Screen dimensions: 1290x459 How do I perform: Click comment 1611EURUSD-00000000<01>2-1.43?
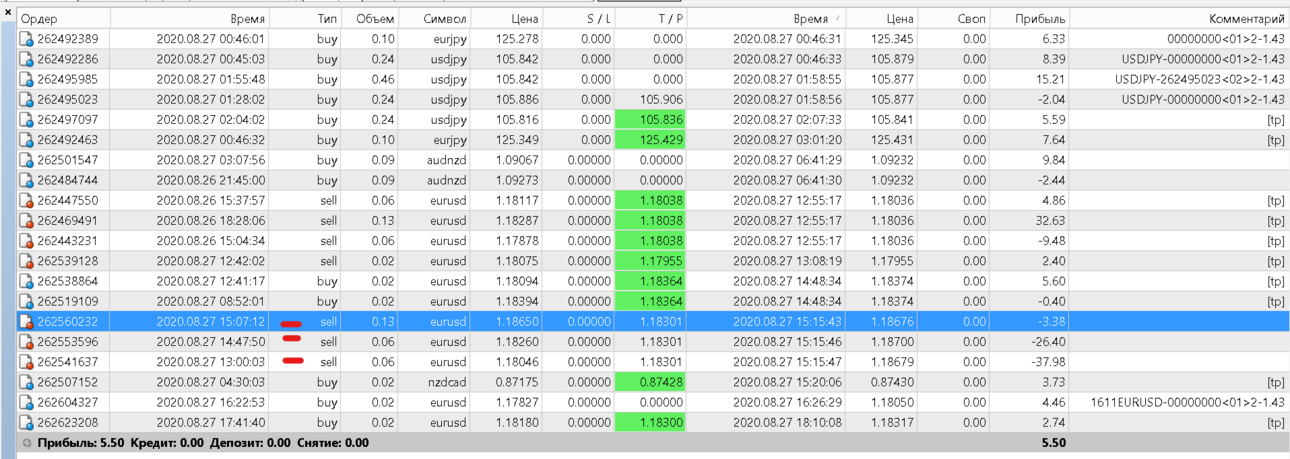coord(1190,402)
